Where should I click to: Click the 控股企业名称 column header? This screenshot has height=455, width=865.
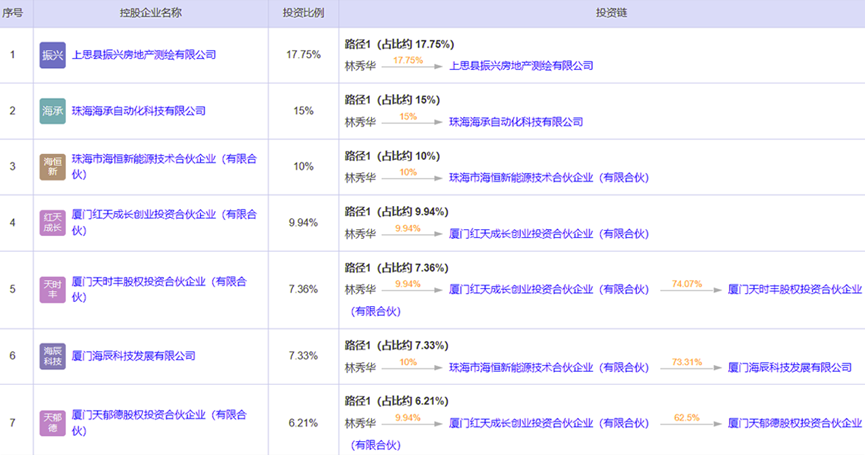(150, 13)
